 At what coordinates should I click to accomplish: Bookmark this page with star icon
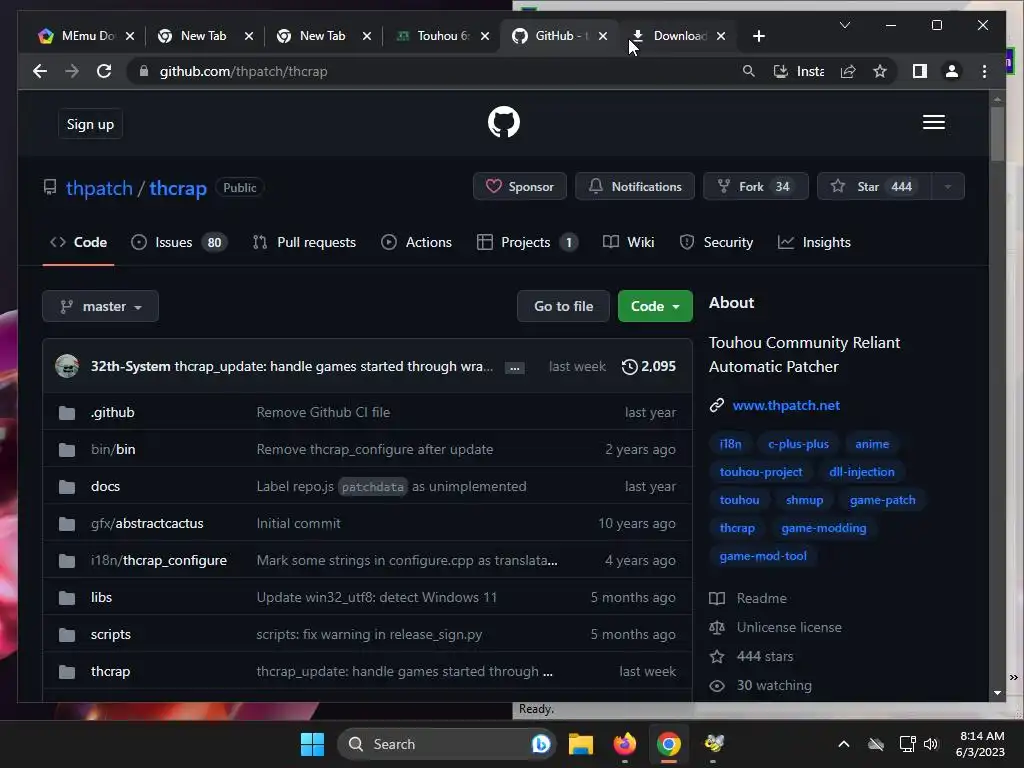click(x=880, y=71)
